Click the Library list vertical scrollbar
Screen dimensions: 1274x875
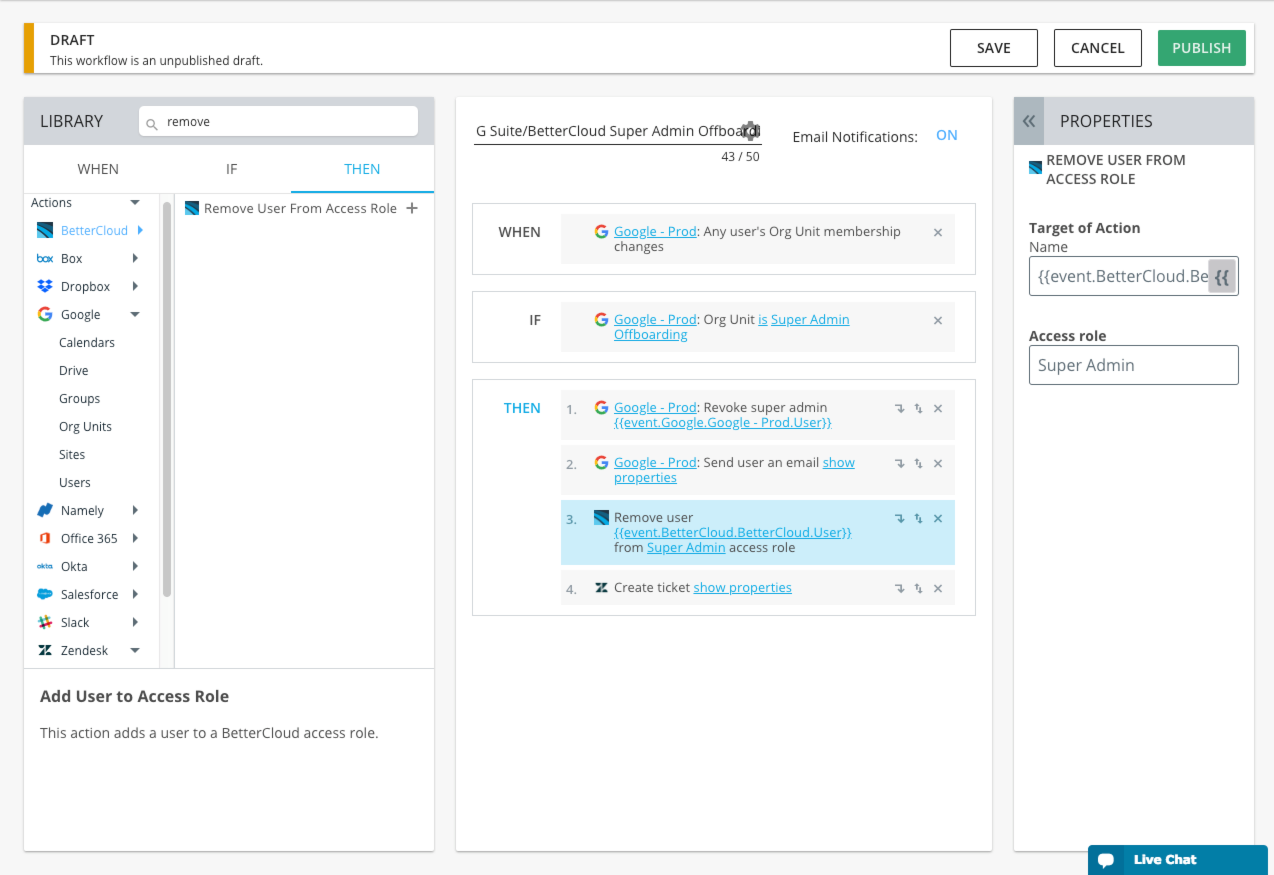click(x=167, y=400)
